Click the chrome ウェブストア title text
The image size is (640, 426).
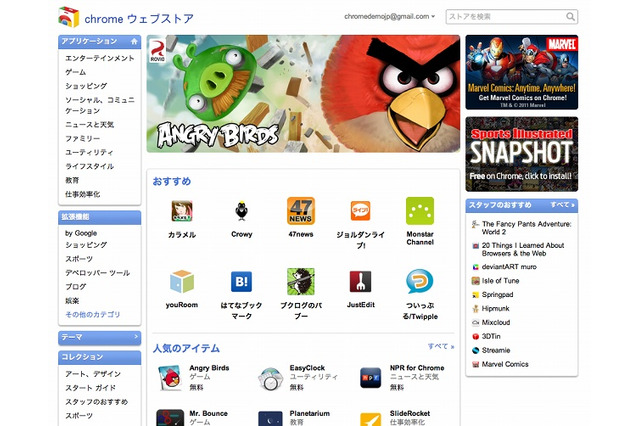click(x=139, y=19)
